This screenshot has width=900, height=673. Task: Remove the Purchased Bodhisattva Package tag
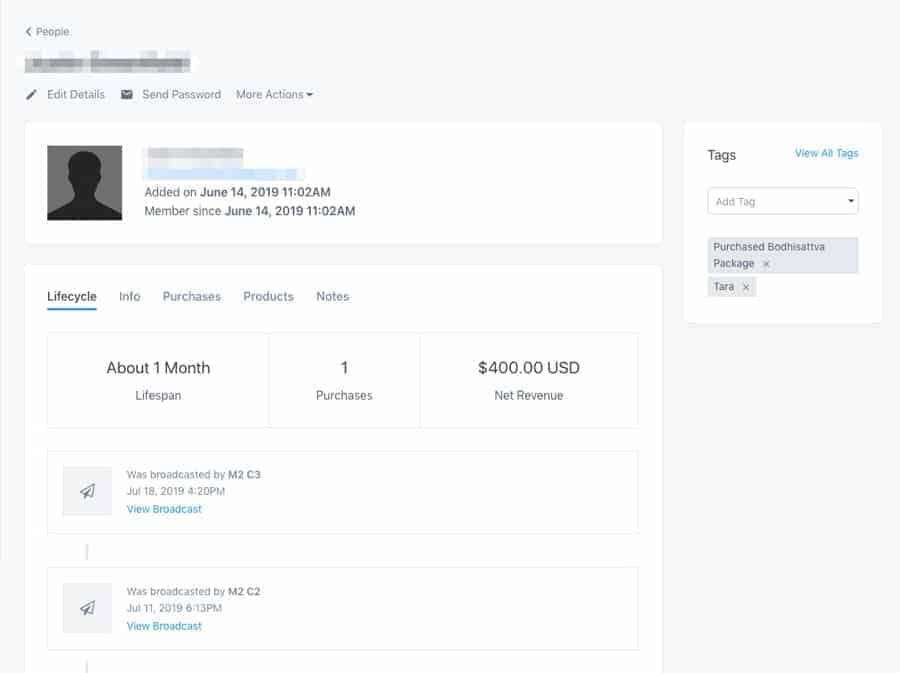click(766, 264)
